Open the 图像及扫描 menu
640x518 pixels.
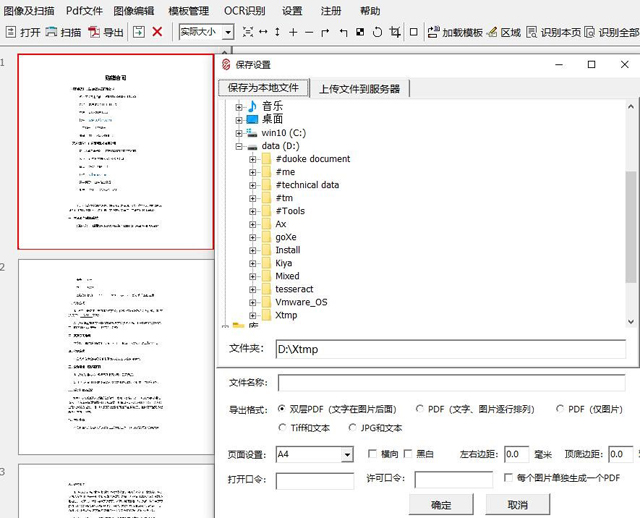click(x=29, y=11)
